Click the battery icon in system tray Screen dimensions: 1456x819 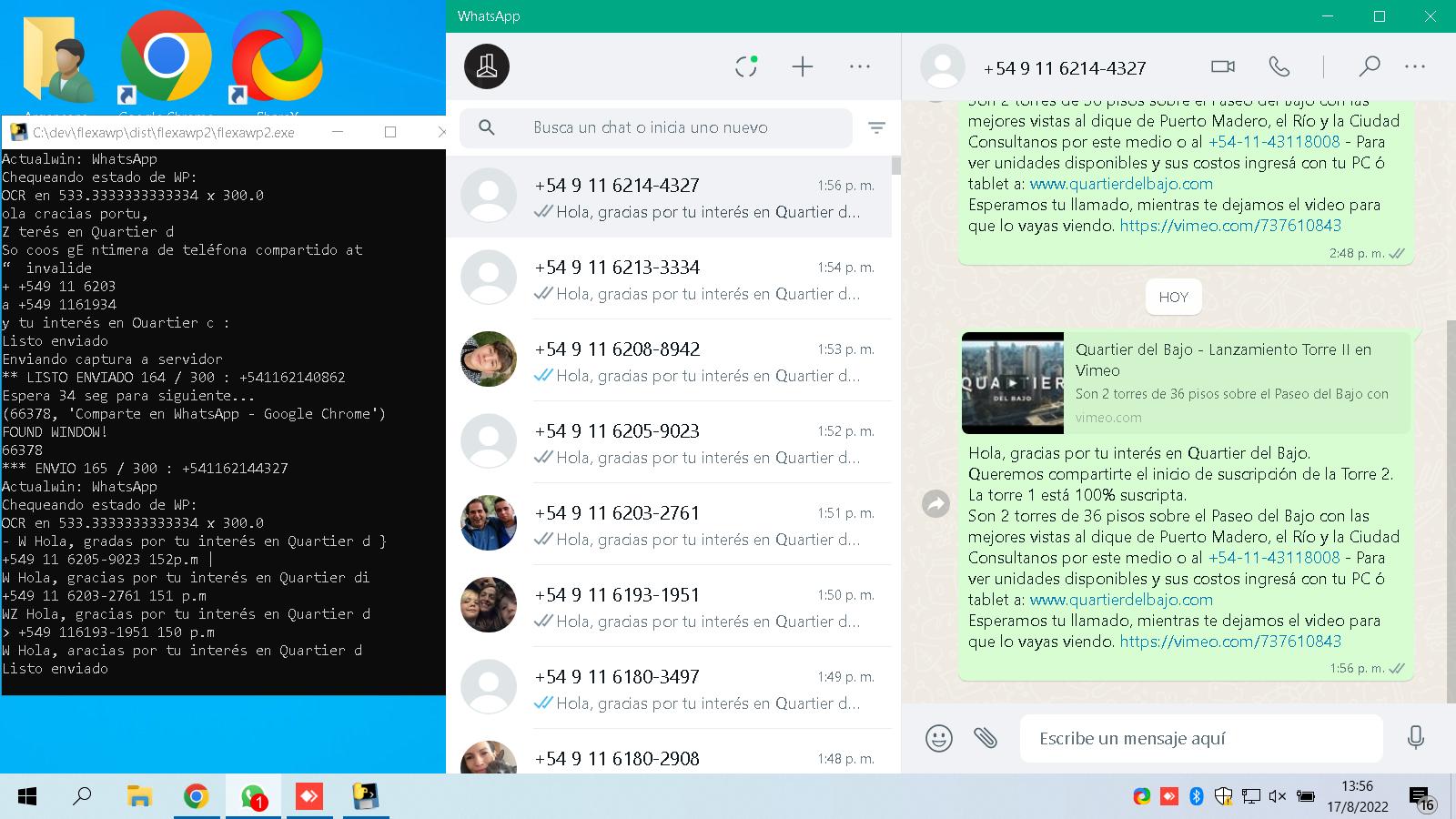coord(1305,797)
